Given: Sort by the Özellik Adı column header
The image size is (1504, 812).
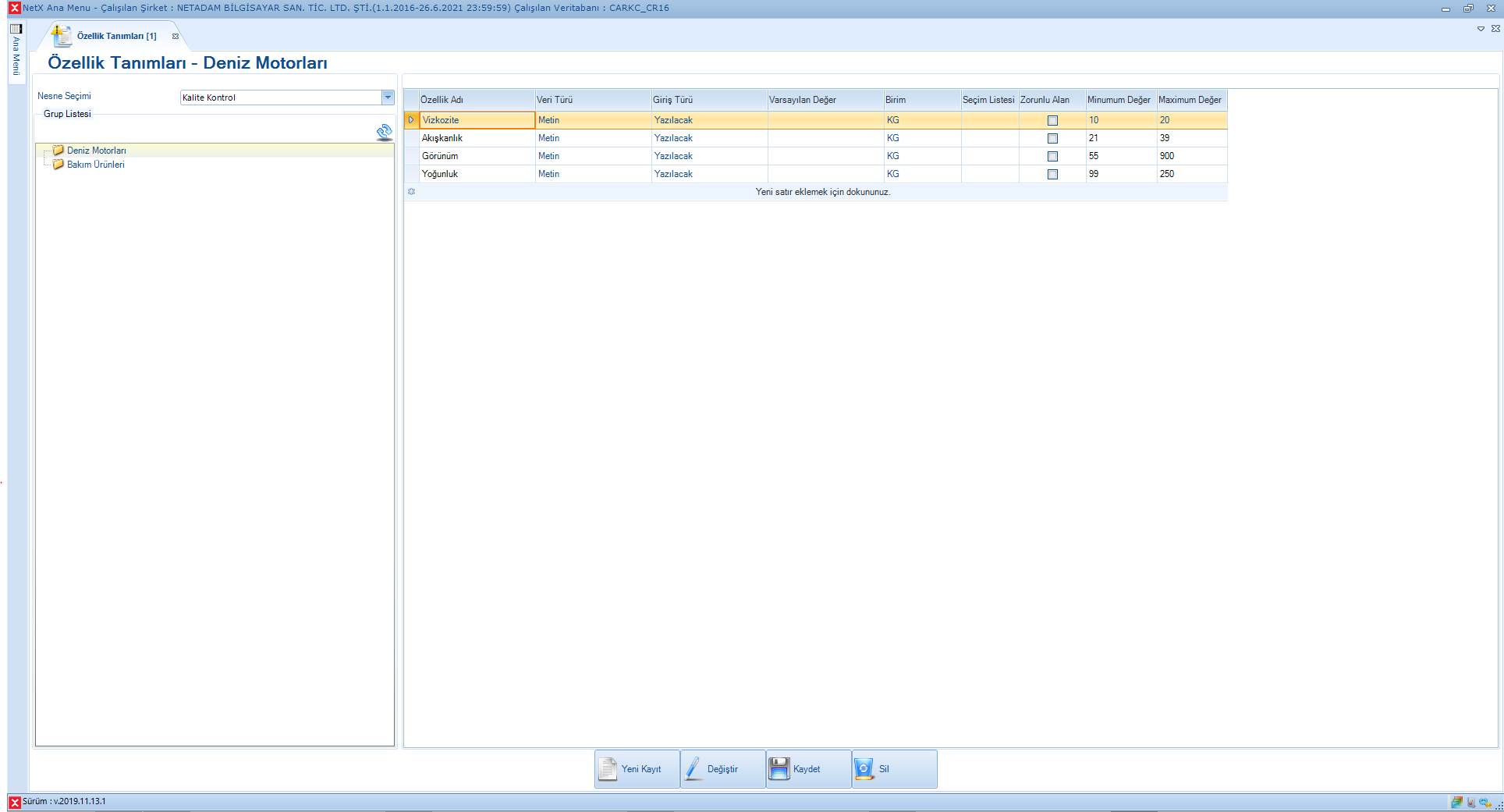Looking at the screenshot, I should click(x=476, y=100).
